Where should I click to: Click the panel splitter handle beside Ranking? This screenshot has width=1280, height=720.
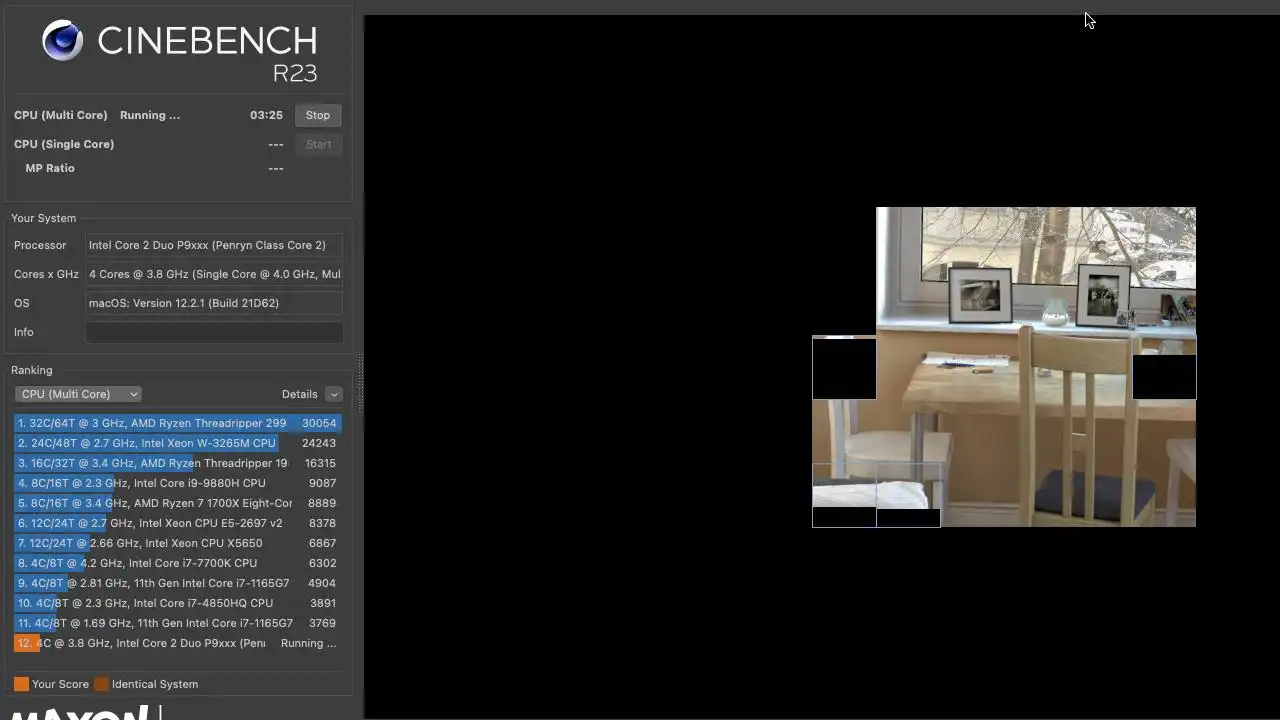(x=360, y=385)
